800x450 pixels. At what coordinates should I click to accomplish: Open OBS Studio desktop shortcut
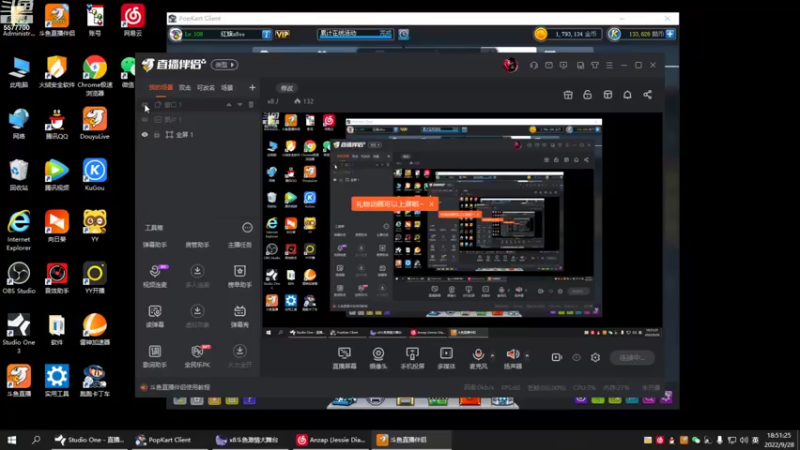pyautogui.click(x=19, y=278)
